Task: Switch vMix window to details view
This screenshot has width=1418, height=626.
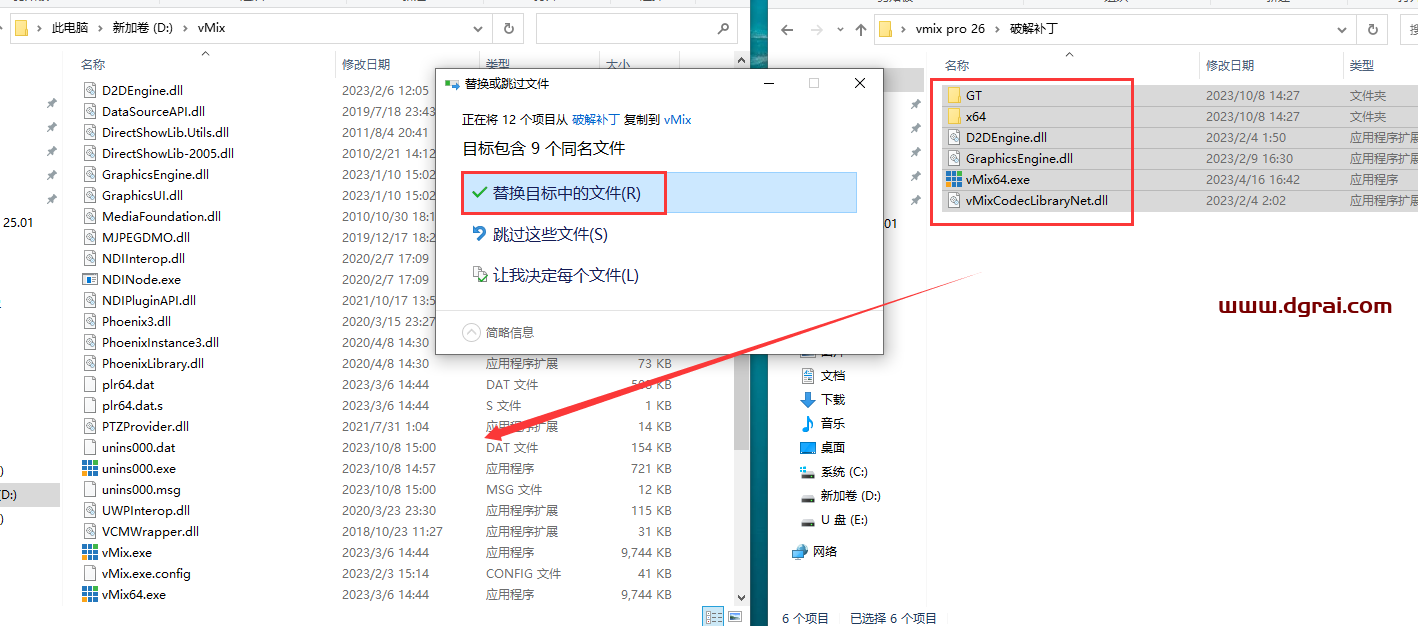Action: (714, 617)
